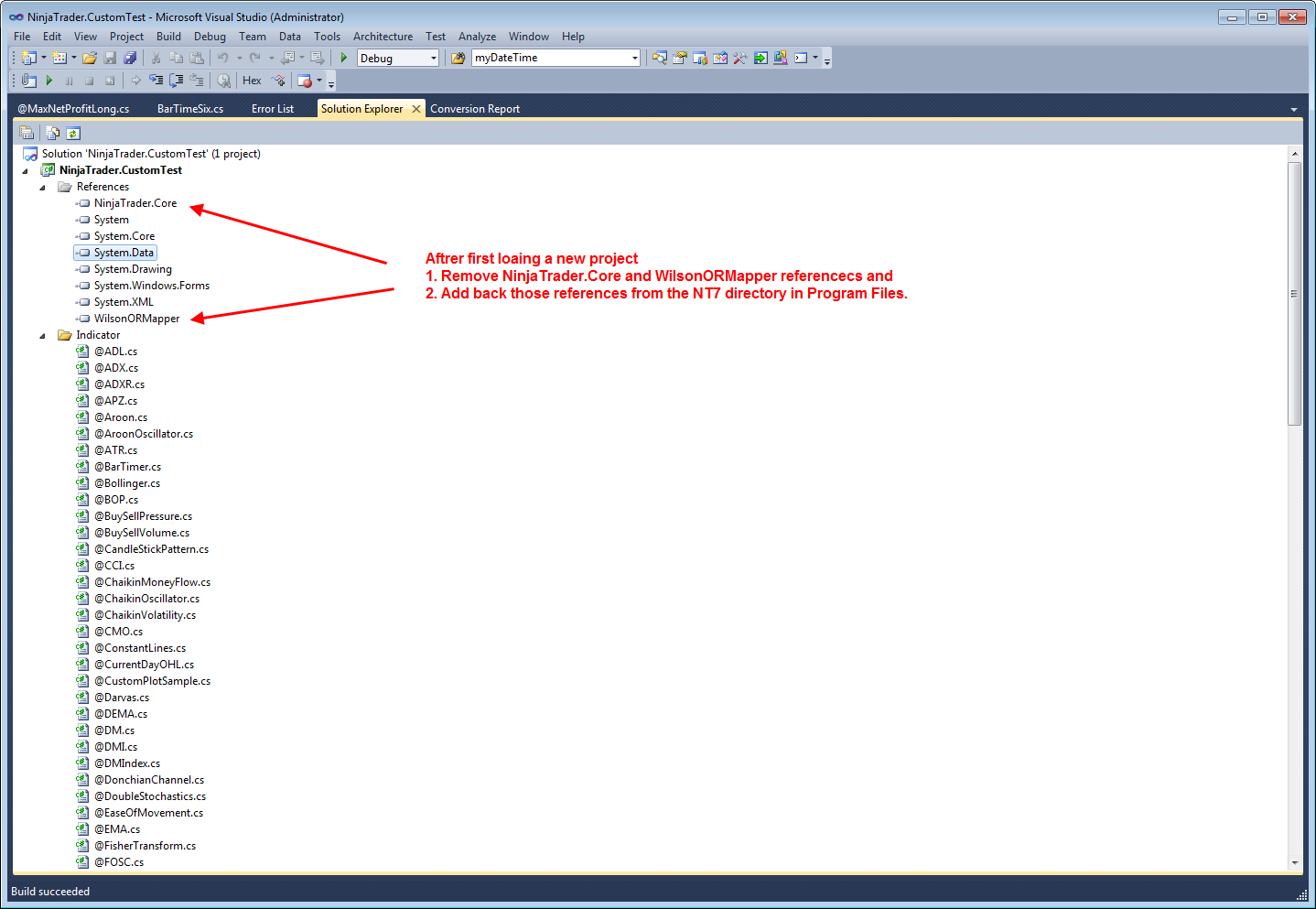Screen dimensions: 1316x909
Task: Click the Solution Explorer Properties icon
Action: tap(27, 133)
